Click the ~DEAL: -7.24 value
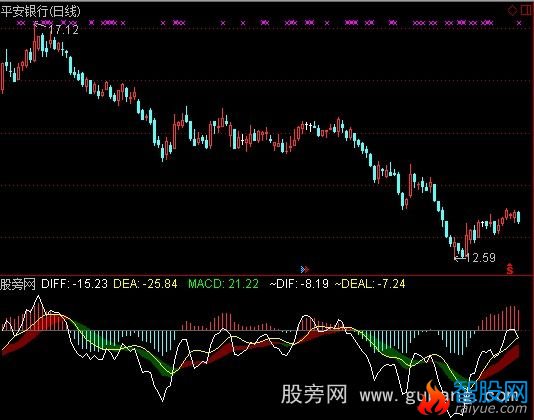Viewport: 534px width, 420px height. [370, 283]
